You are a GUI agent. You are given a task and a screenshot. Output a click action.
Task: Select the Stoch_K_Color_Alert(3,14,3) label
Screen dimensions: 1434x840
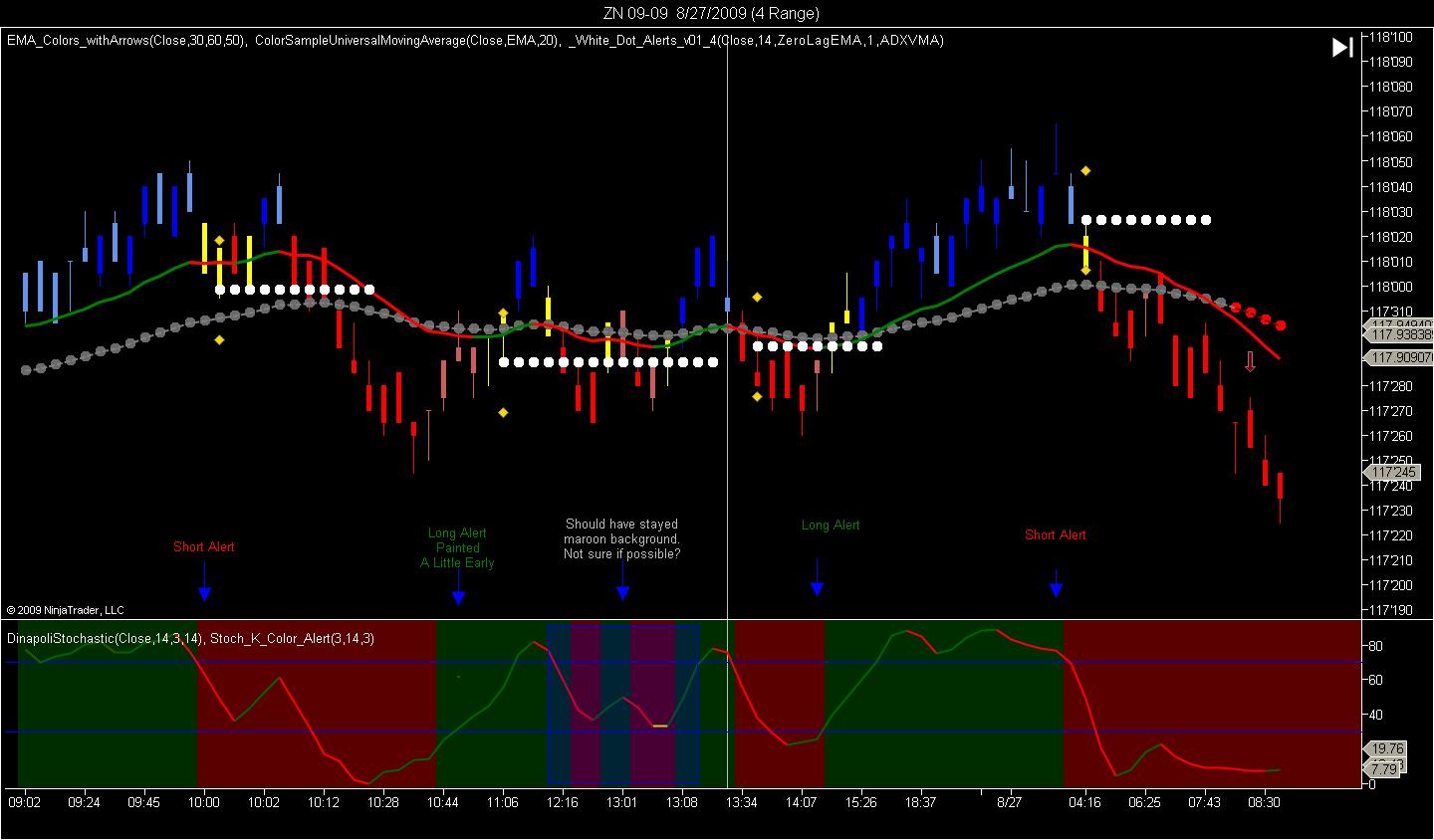coord(292,638)
